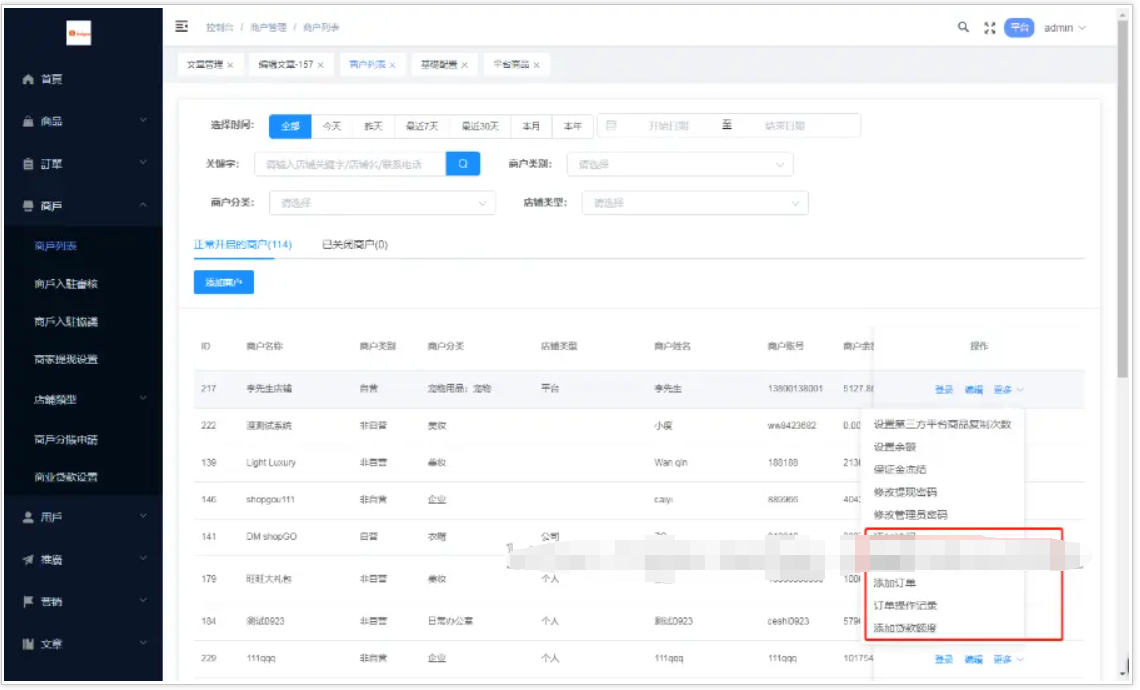Switch to the 已关闭商户(0) tab

click(x=354, y=244)
